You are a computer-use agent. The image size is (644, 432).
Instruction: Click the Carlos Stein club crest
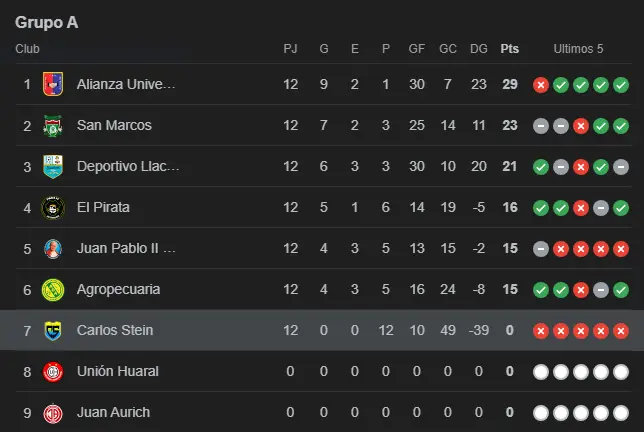(x=53, y=331)
